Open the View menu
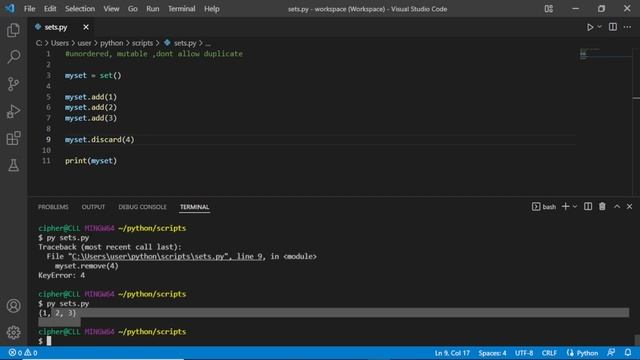 click(x=111, y=9)
